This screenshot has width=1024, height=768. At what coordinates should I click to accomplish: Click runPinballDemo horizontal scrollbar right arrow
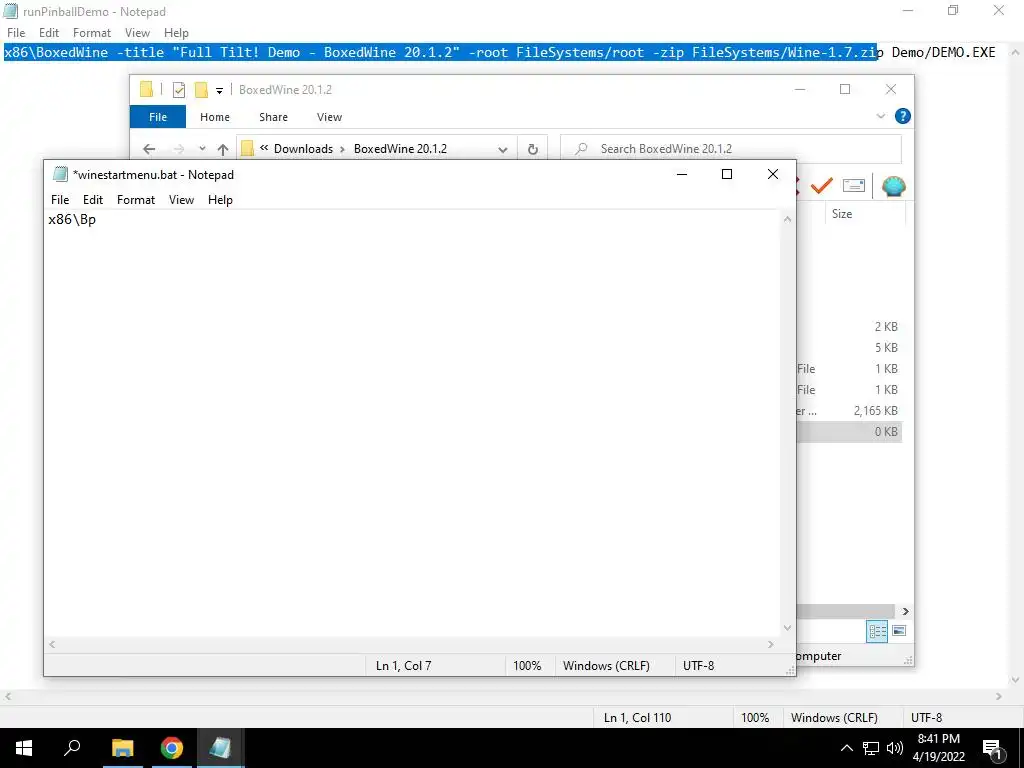[x=999, y=696]
